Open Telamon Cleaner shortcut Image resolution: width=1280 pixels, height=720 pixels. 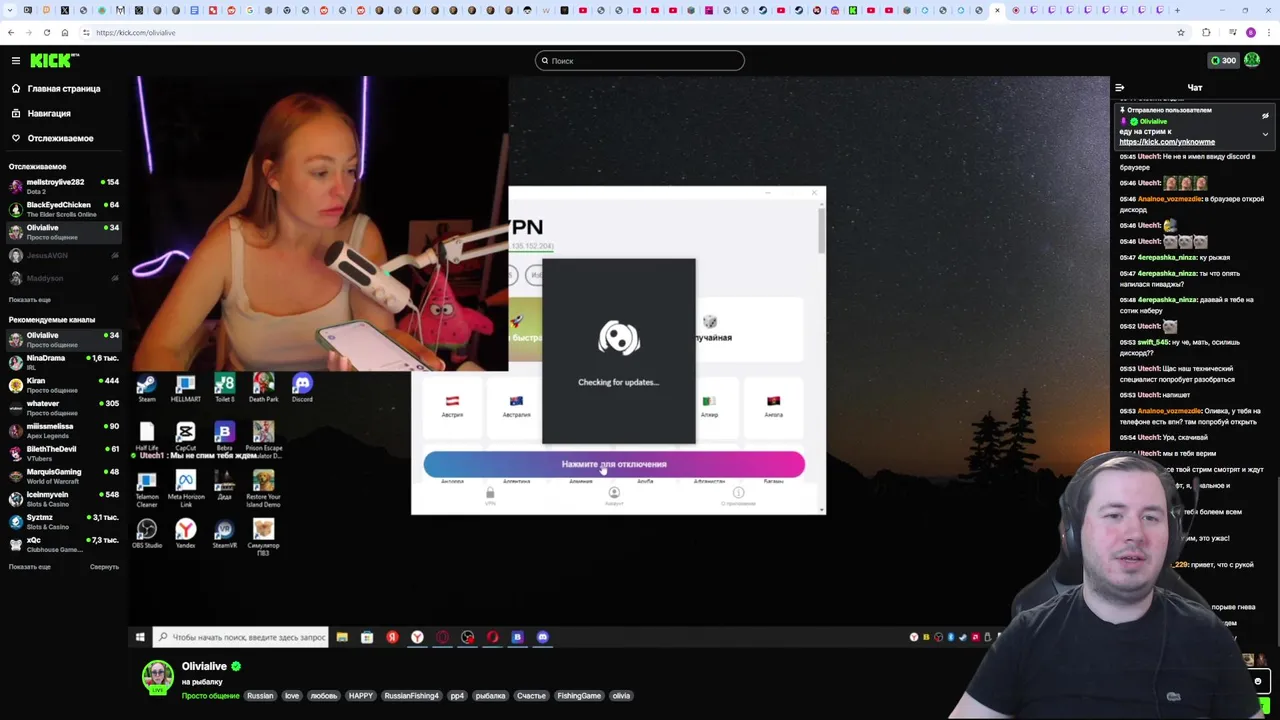[x=147, y=488]
